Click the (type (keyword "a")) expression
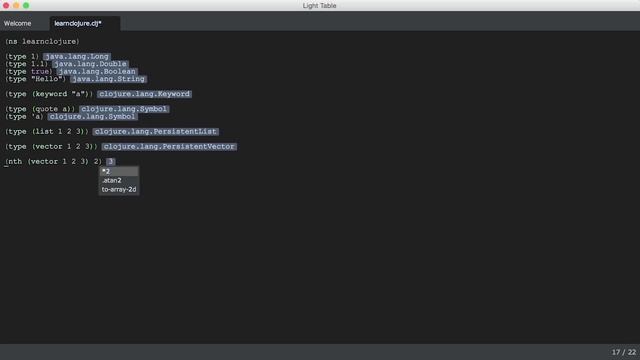Screen dimensions: 640x360 tap(49, 94)
